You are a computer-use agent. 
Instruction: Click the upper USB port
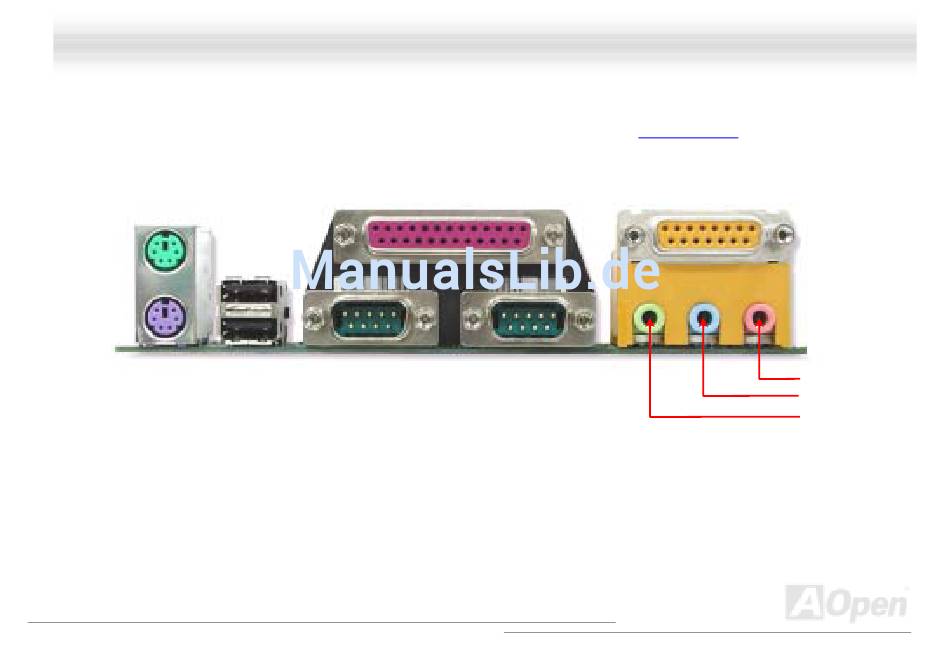coord(250,291)
